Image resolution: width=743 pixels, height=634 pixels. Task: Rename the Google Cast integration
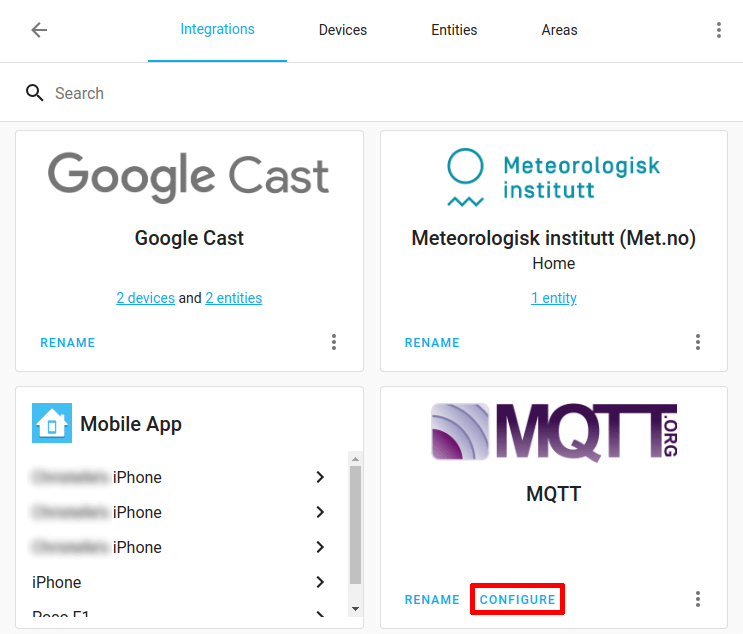68,343
